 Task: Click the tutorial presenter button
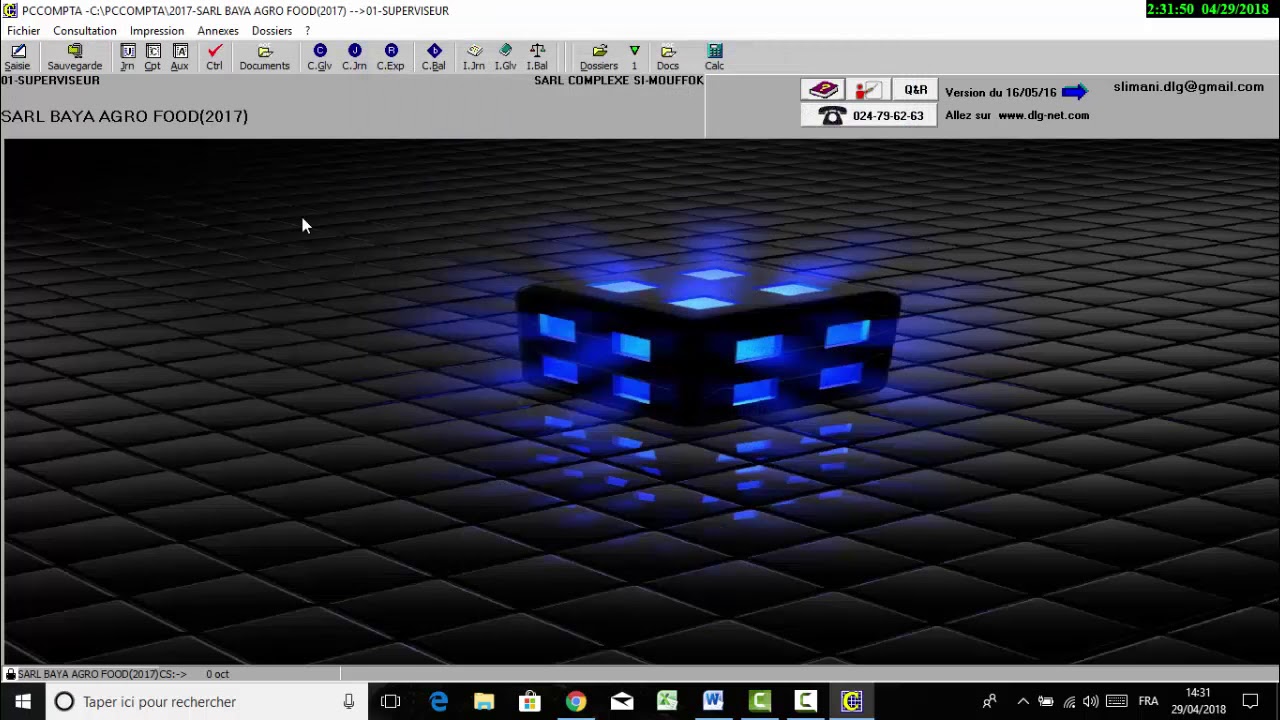click(867, 90)
